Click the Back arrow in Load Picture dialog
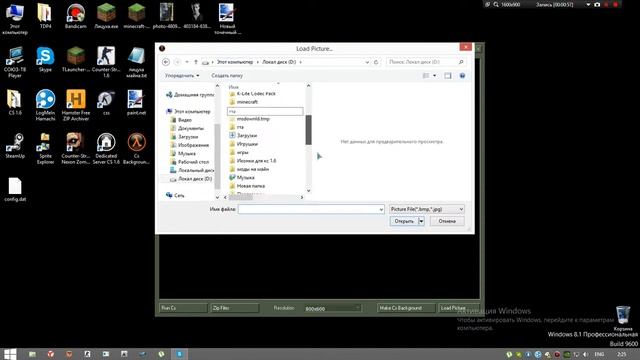This screenshot has width=640, height=360. pyautogui.click(x=166, y=62)
